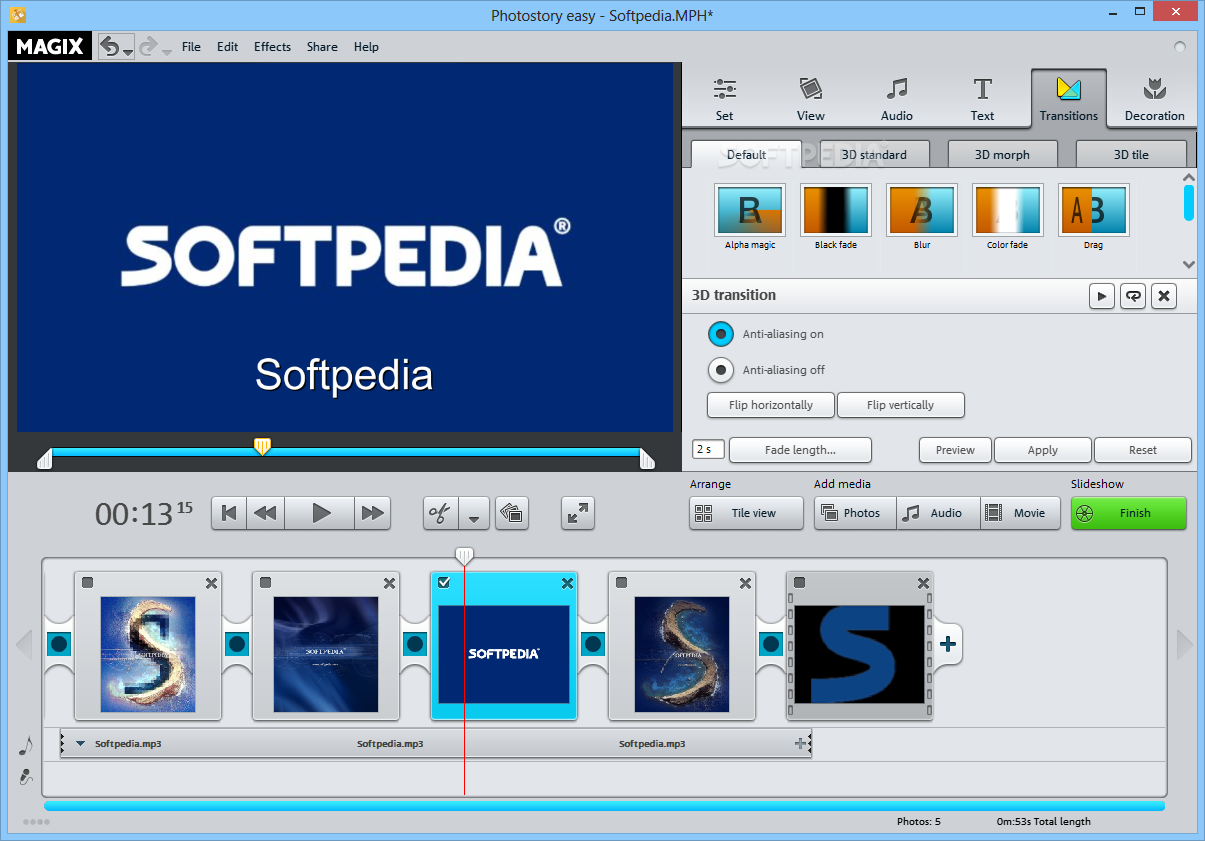Open the Edit menu
Image resolution: width=1205 pixels, height=841 pixels.
pos(228,47)
